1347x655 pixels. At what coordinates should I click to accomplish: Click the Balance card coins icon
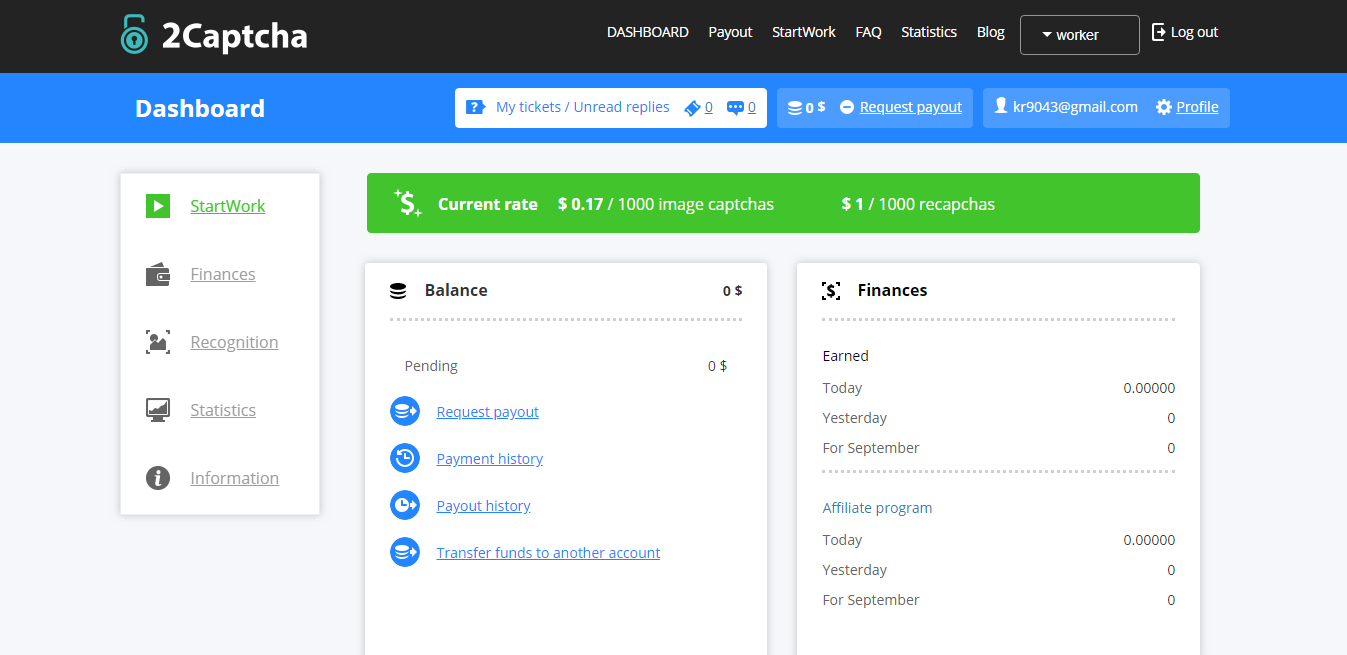(x=398, y=291)
